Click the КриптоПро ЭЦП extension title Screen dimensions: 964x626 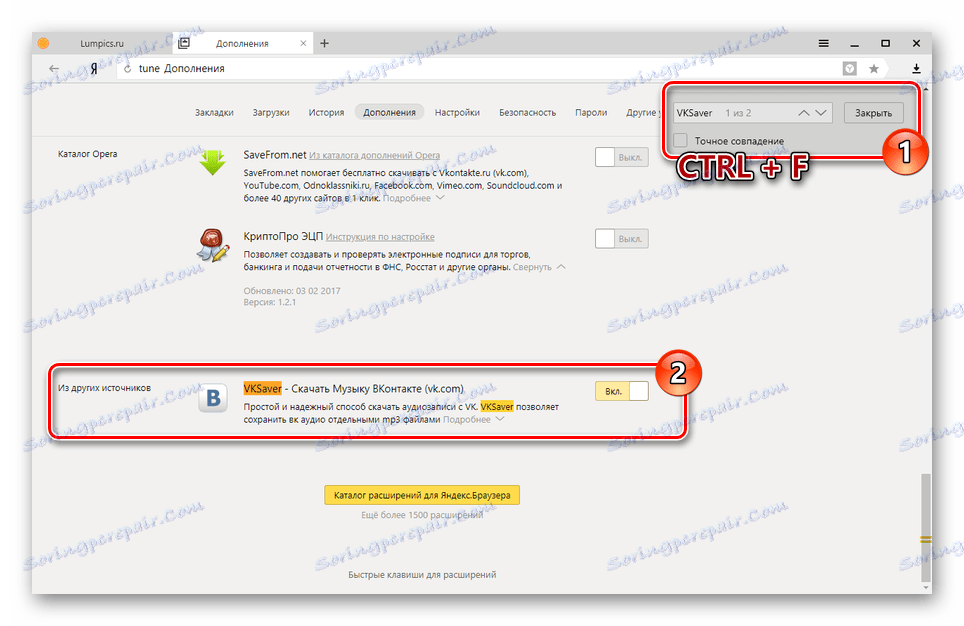pyautogui.click(x=283, y=236)
